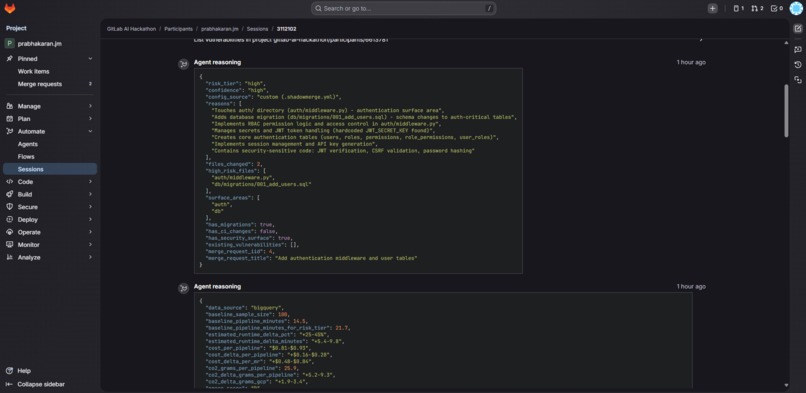Open chat history clock icon
The width and height of the screenshot is (806, 393).
point(798,65)
